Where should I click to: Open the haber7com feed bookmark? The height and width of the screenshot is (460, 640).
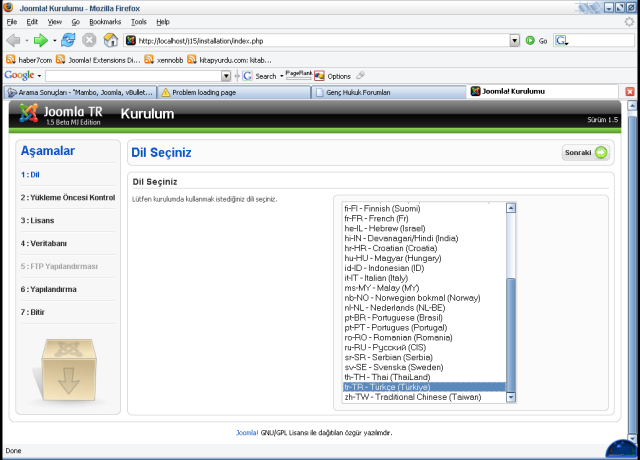coord(29,60)
